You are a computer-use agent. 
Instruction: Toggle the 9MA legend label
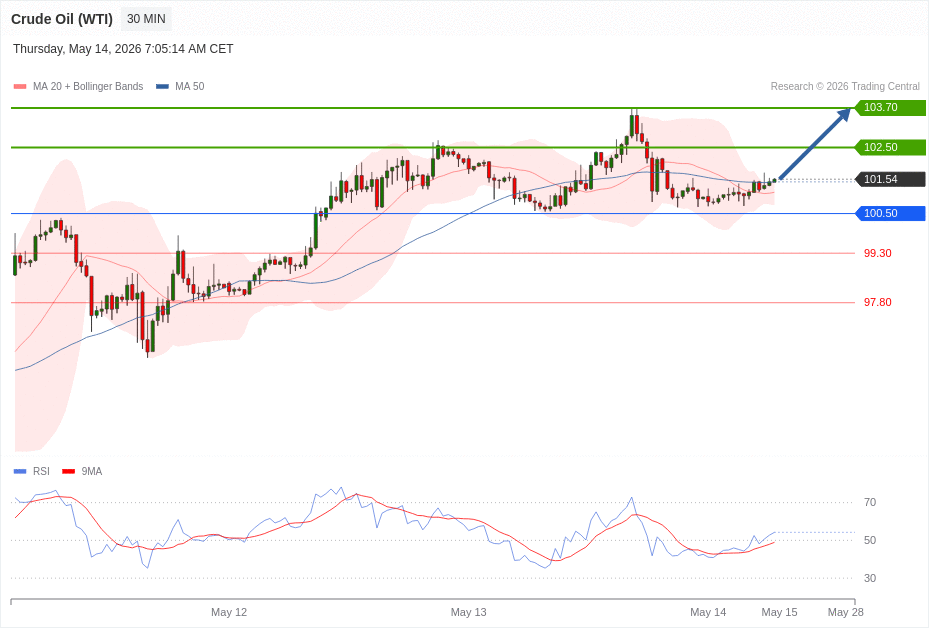click(x=92, y=471)
